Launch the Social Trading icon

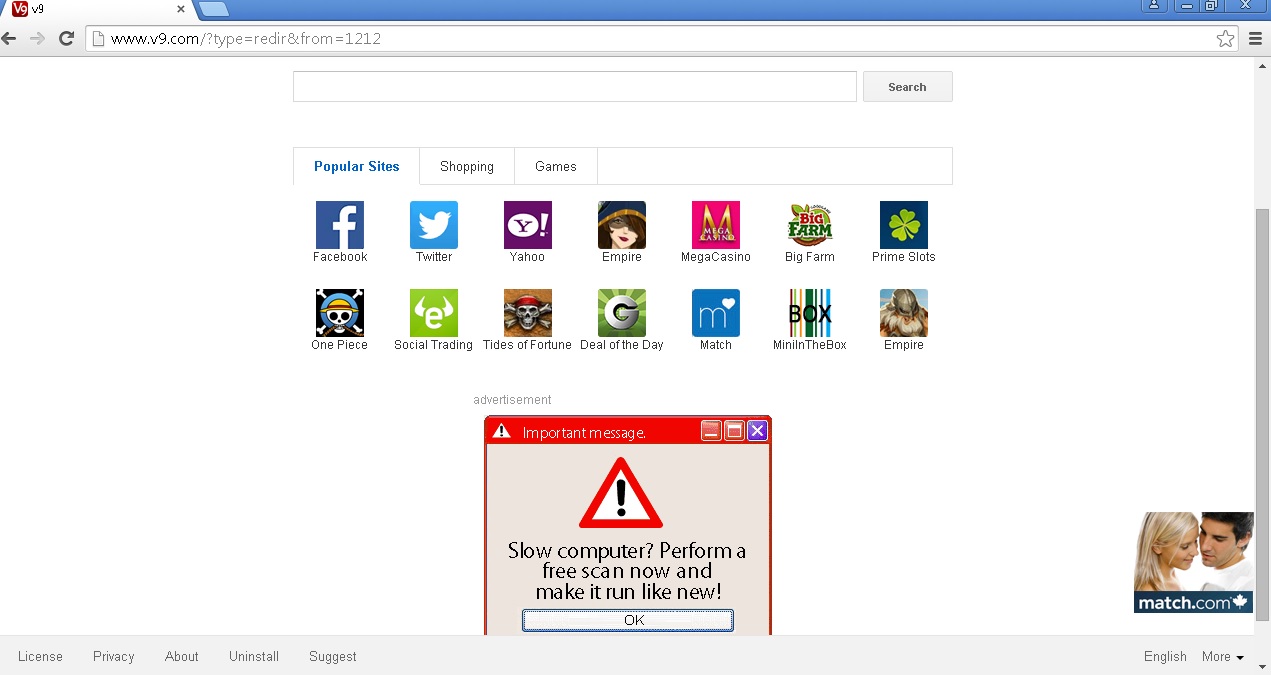(434, 313)
